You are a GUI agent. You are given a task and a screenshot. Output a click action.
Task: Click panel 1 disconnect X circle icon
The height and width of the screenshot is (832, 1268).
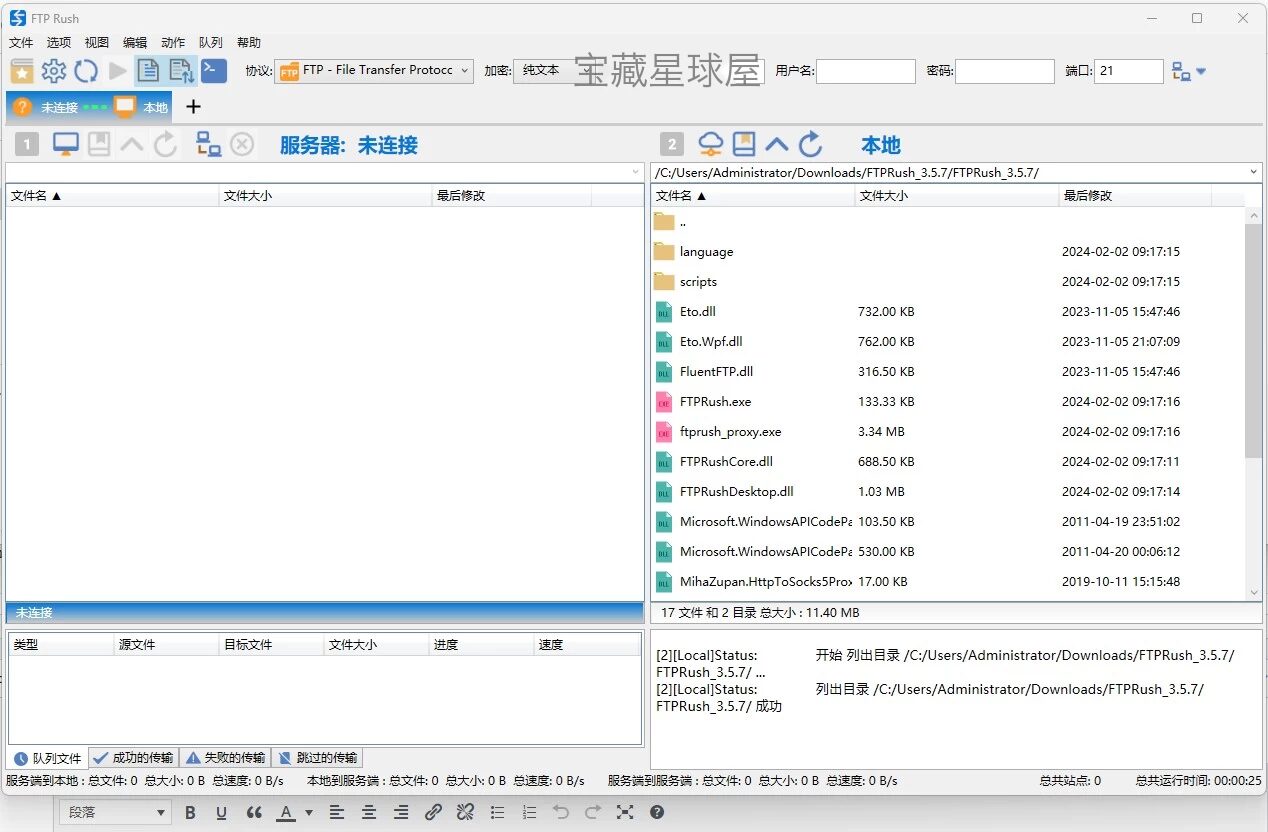[x=242, y=145]
